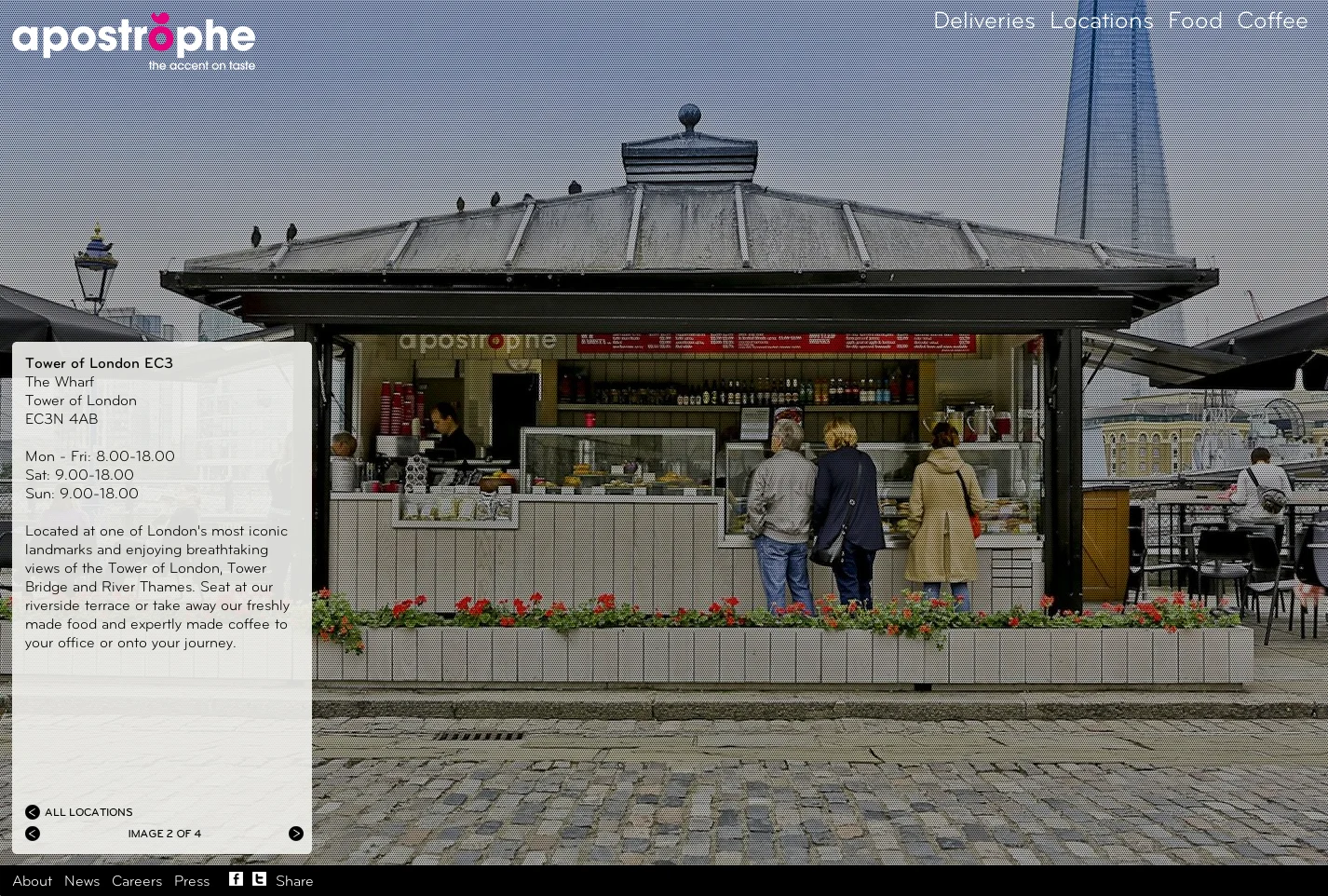This screenshot has height=896, width=1328.
Task: Click the apostrophe logo
Action: pos(133,42)
